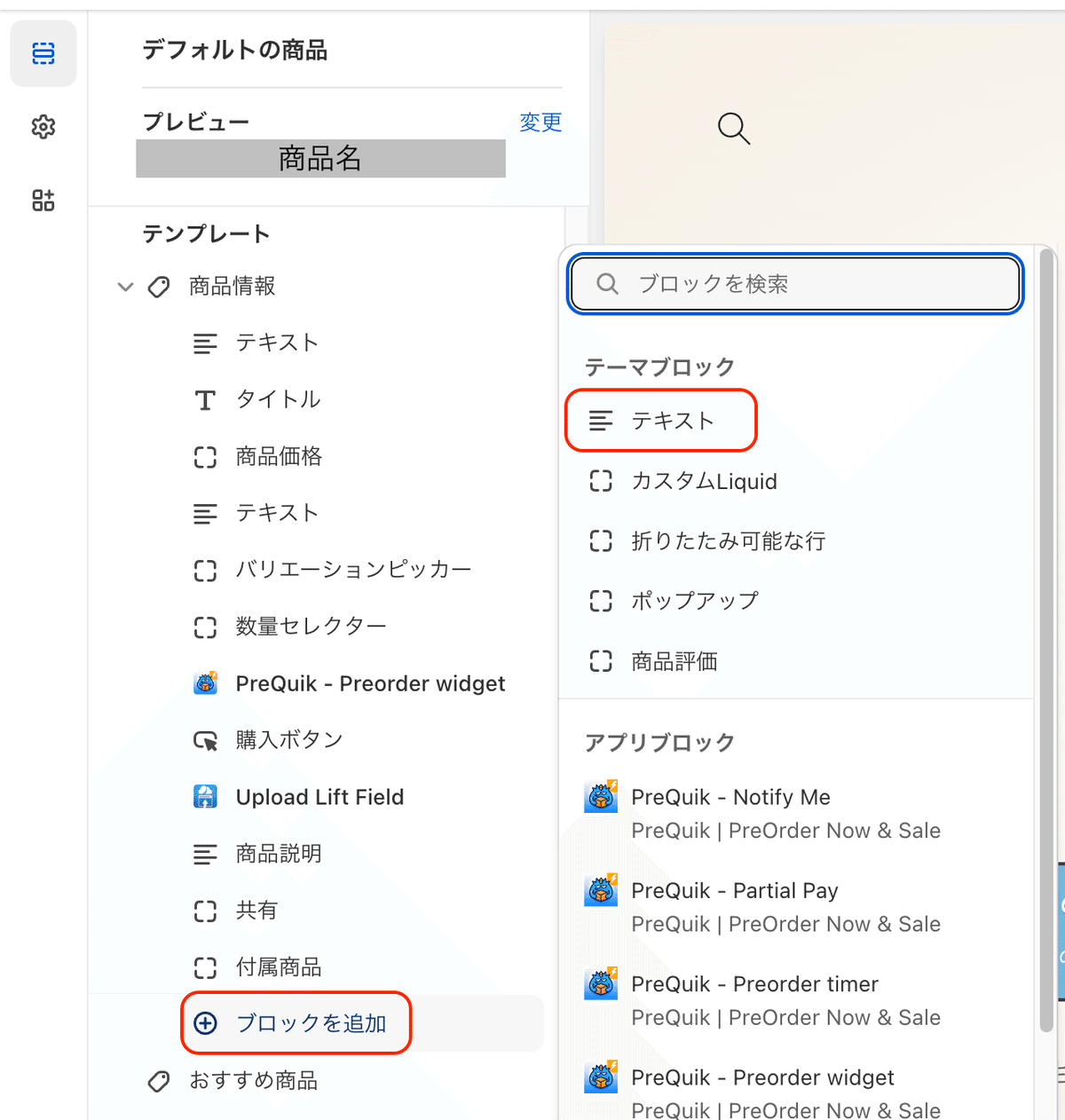Collapse the 商品情報 section chevron
Screen dimensions: 1065x1120
tap(125, 287)
